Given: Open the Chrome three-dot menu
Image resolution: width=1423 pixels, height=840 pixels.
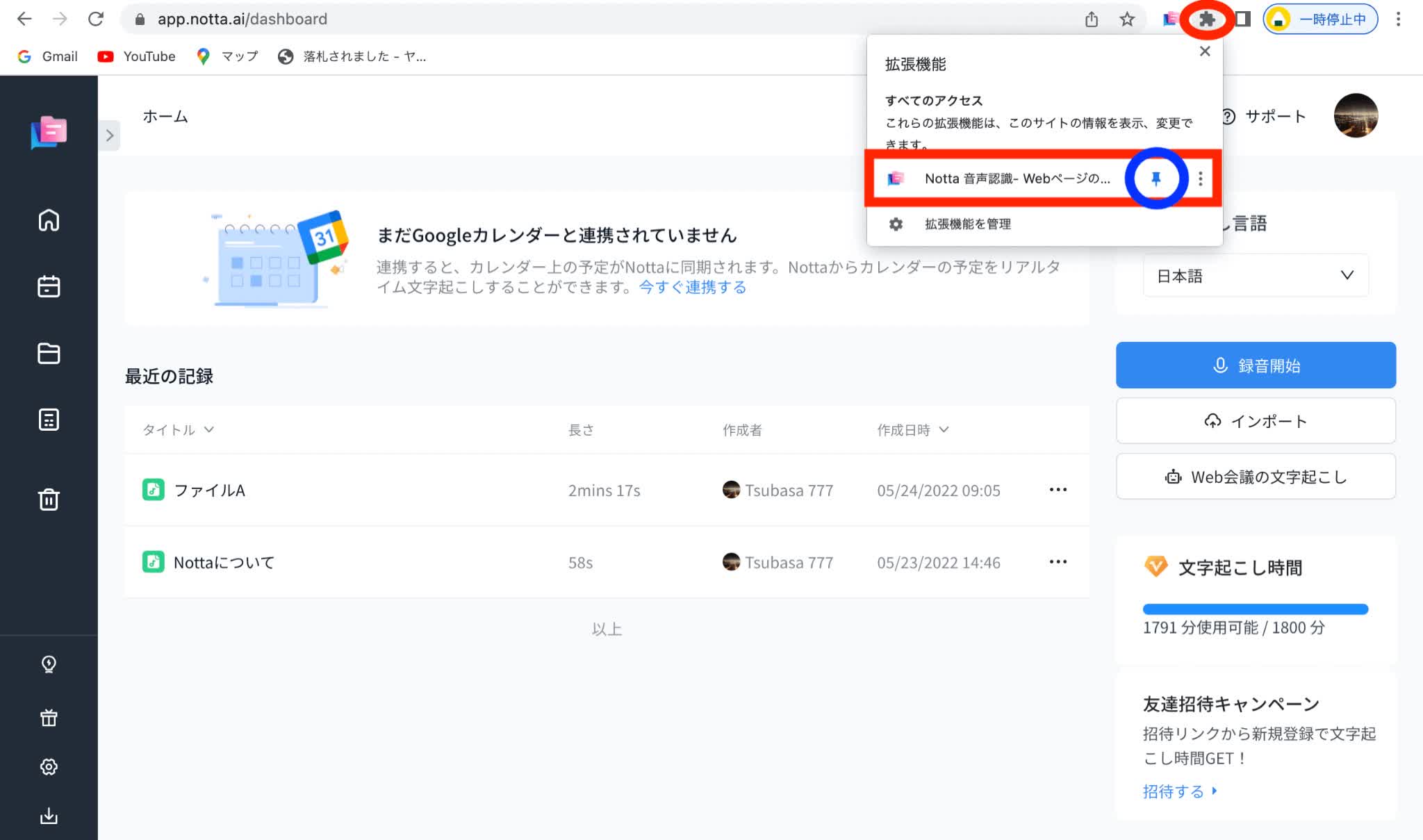Looking at the screenshot, I should click(1398, 19).
